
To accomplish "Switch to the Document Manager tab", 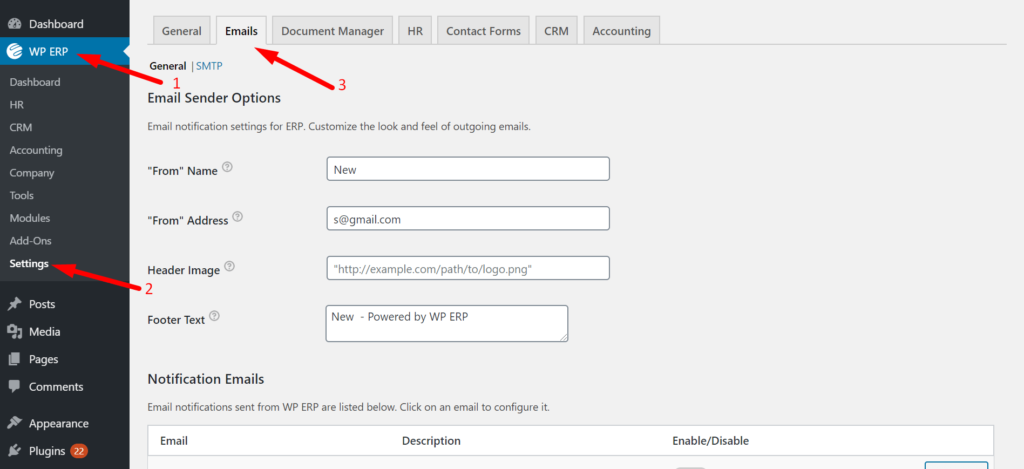I will (332, 31).
